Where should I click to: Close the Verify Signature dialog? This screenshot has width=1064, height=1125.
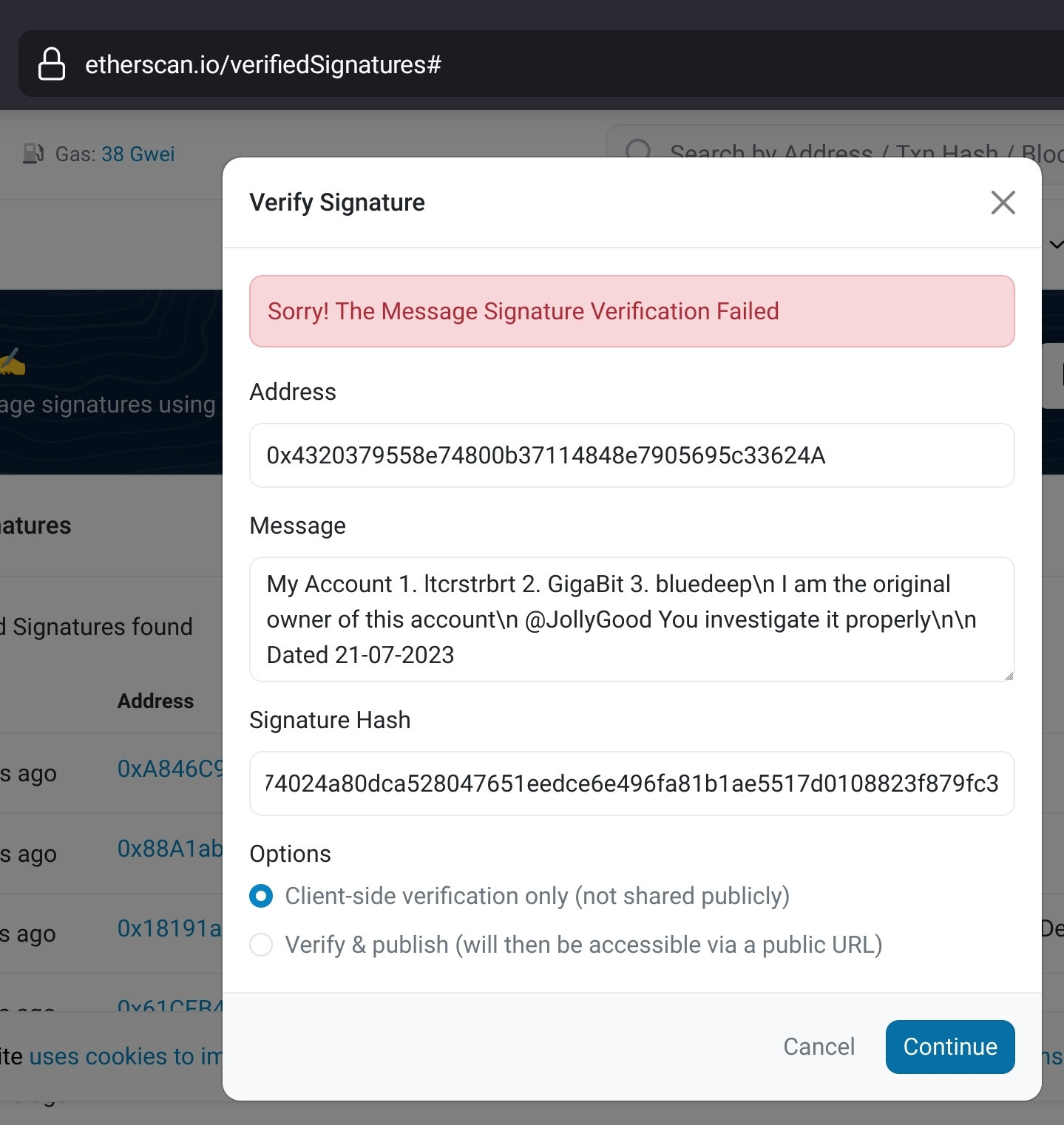1003,203
